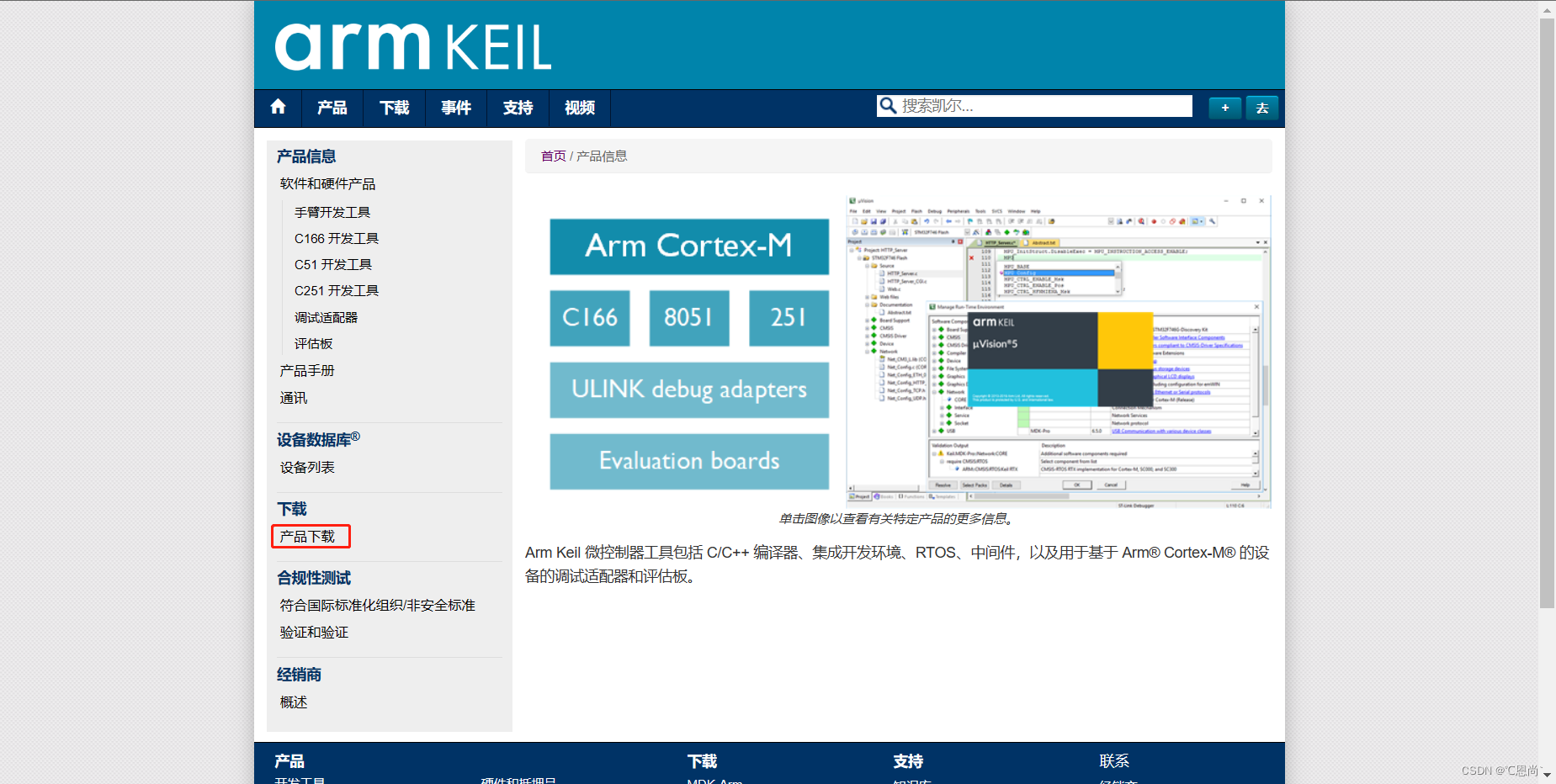Click the 下载 sidebar heading
Image resolution: width=1556 pixels, height=784 pixels.
[292, 509]
